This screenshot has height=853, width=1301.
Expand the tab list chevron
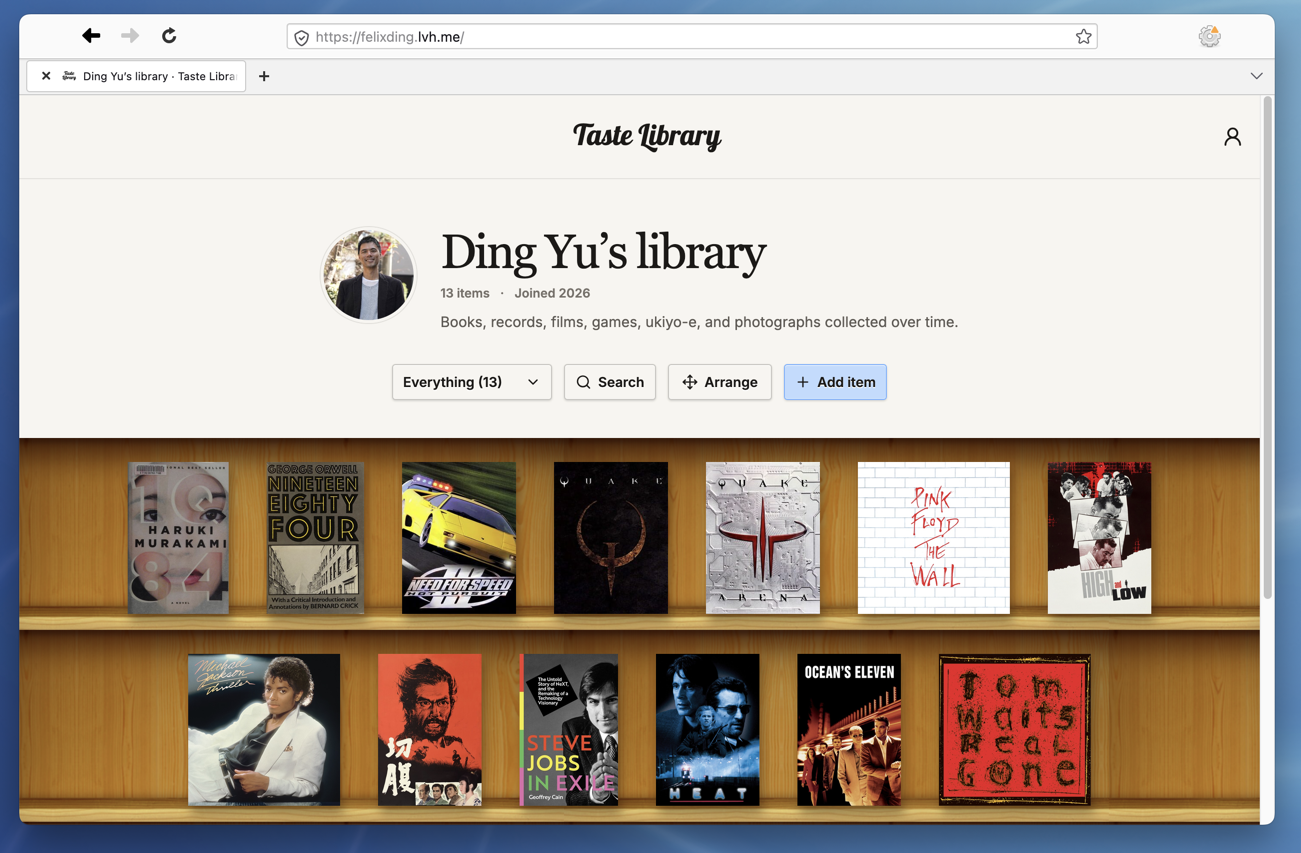pos(1256,76)
